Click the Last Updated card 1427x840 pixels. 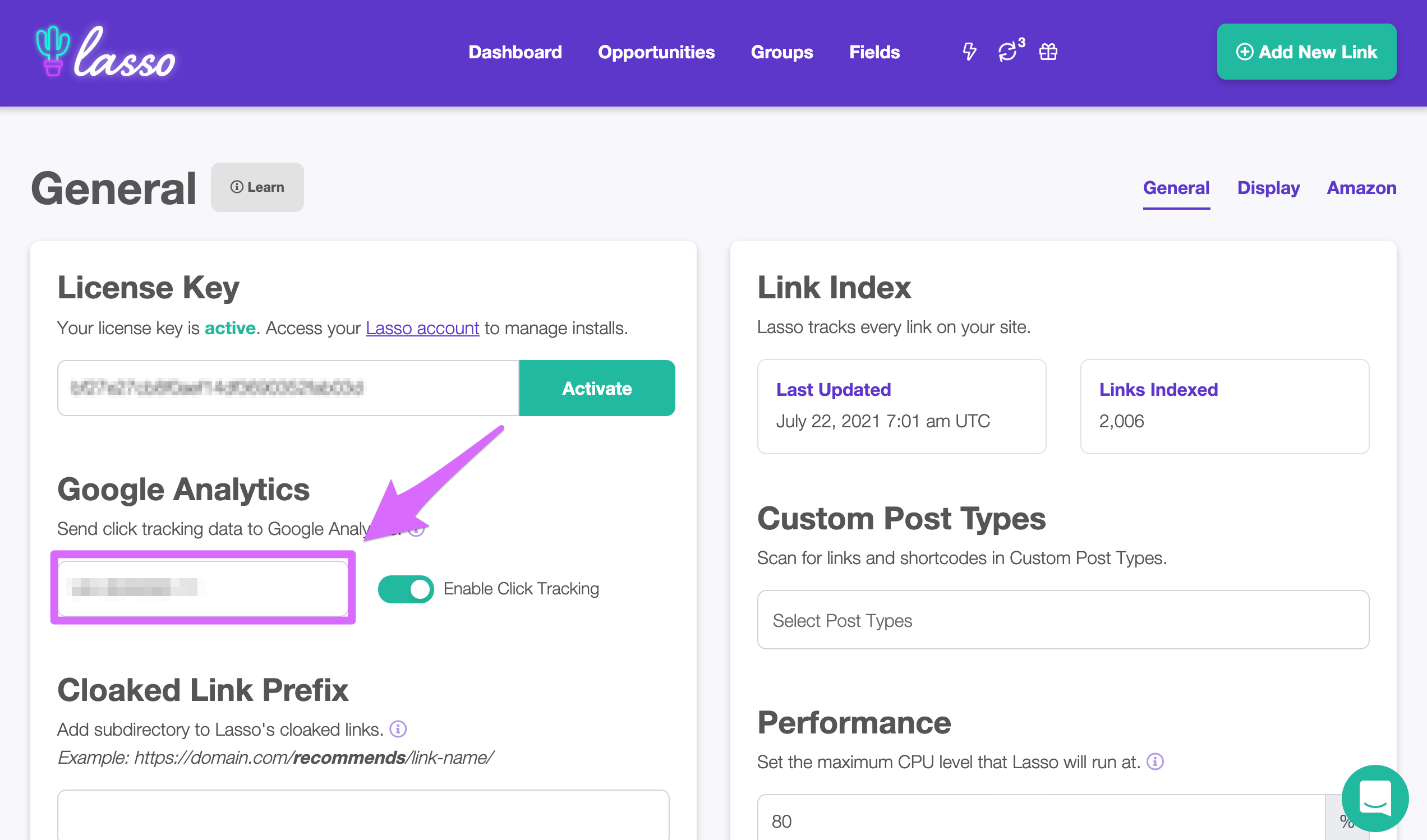(901, 406)
